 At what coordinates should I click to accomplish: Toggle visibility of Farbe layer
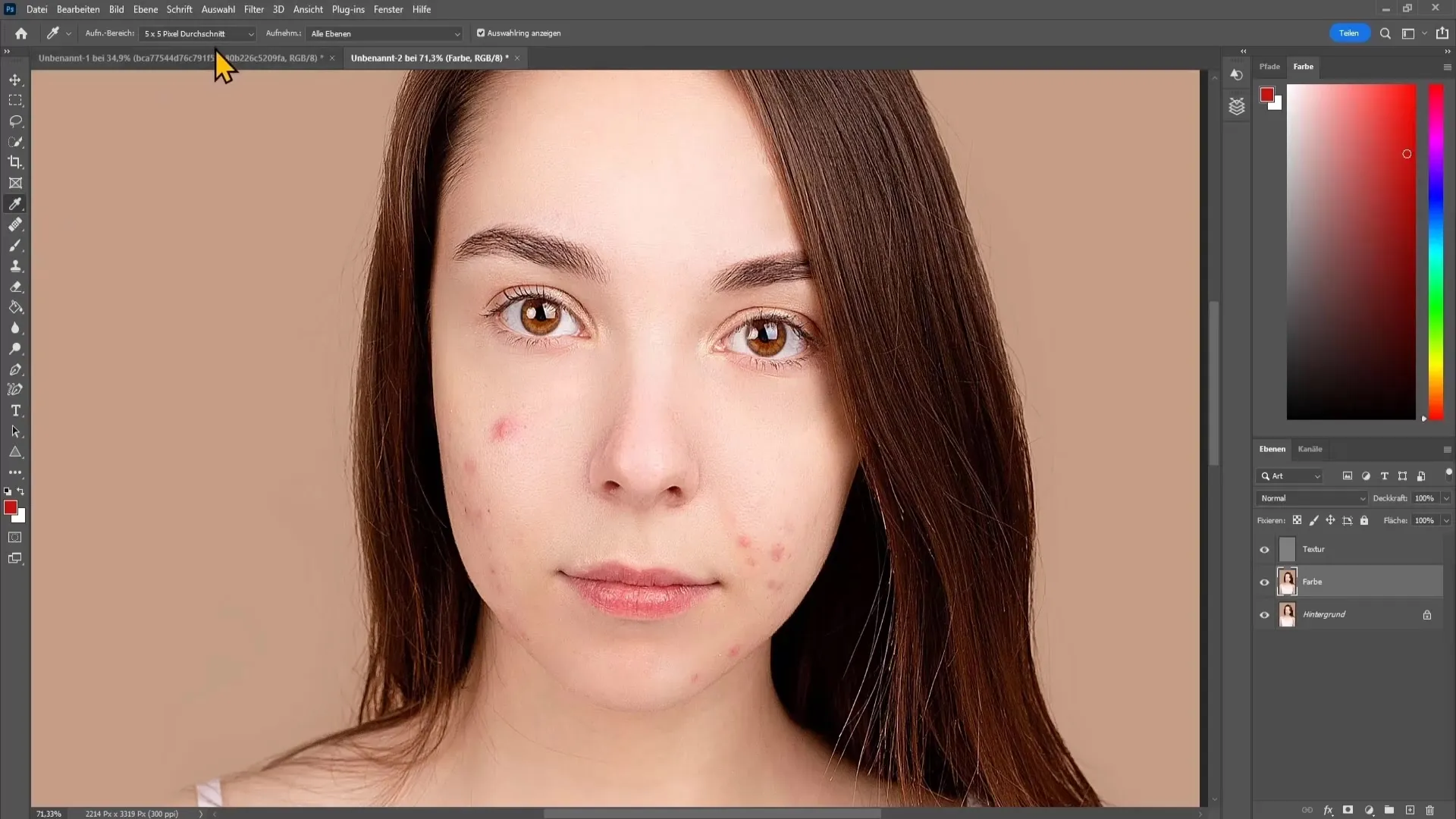[1264, 581]
